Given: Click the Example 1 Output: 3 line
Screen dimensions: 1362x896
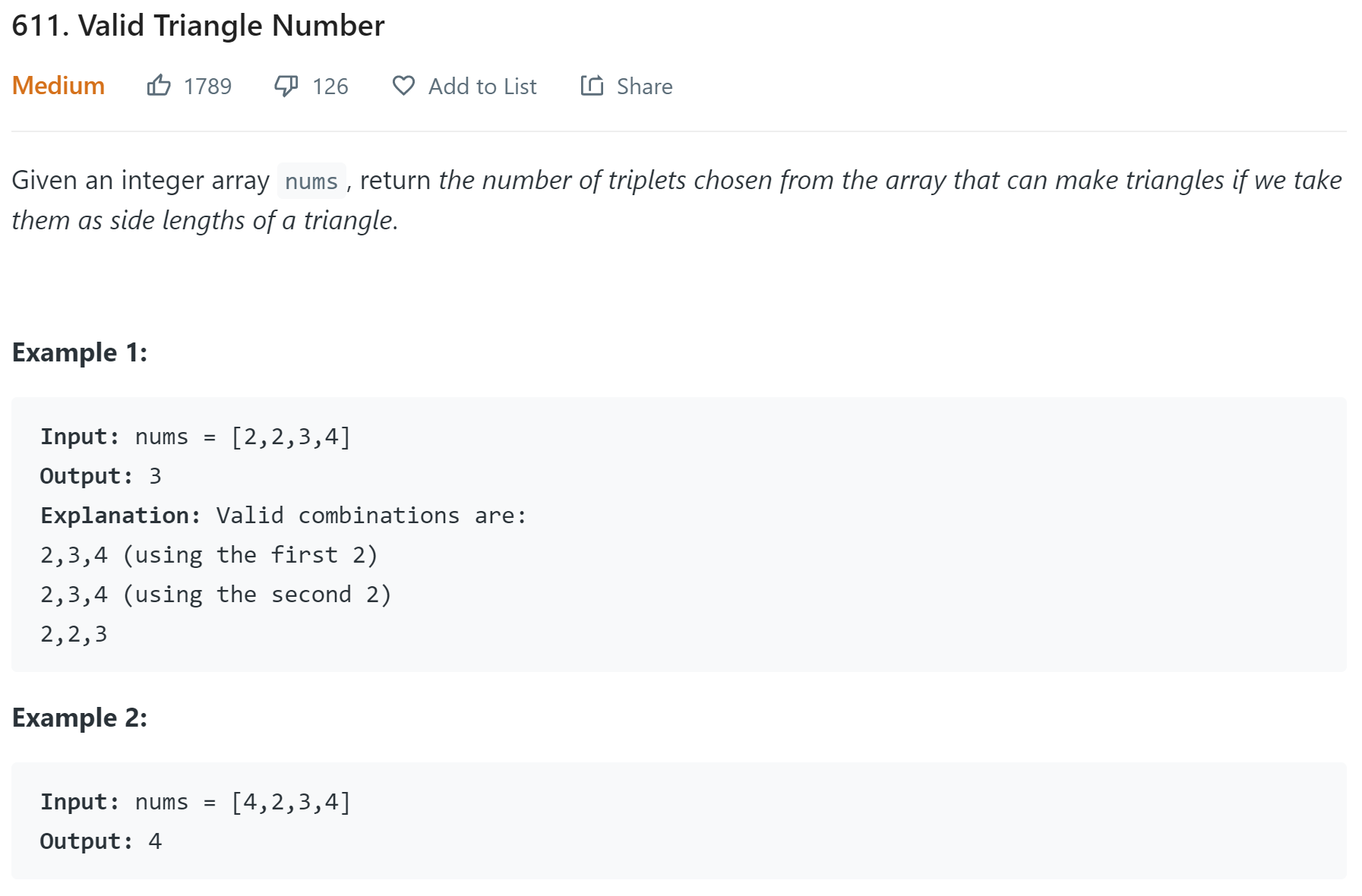Looking at the screenshot, I should point(100,476).
